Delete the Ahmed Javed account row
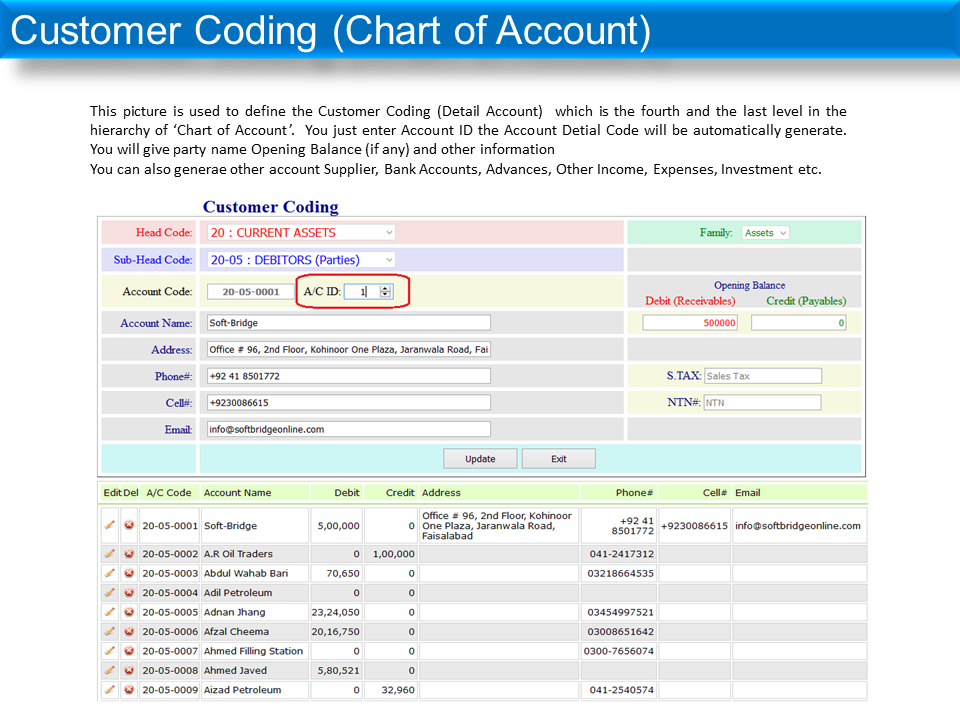Viewport: 960px width, 720px height. 129,671
